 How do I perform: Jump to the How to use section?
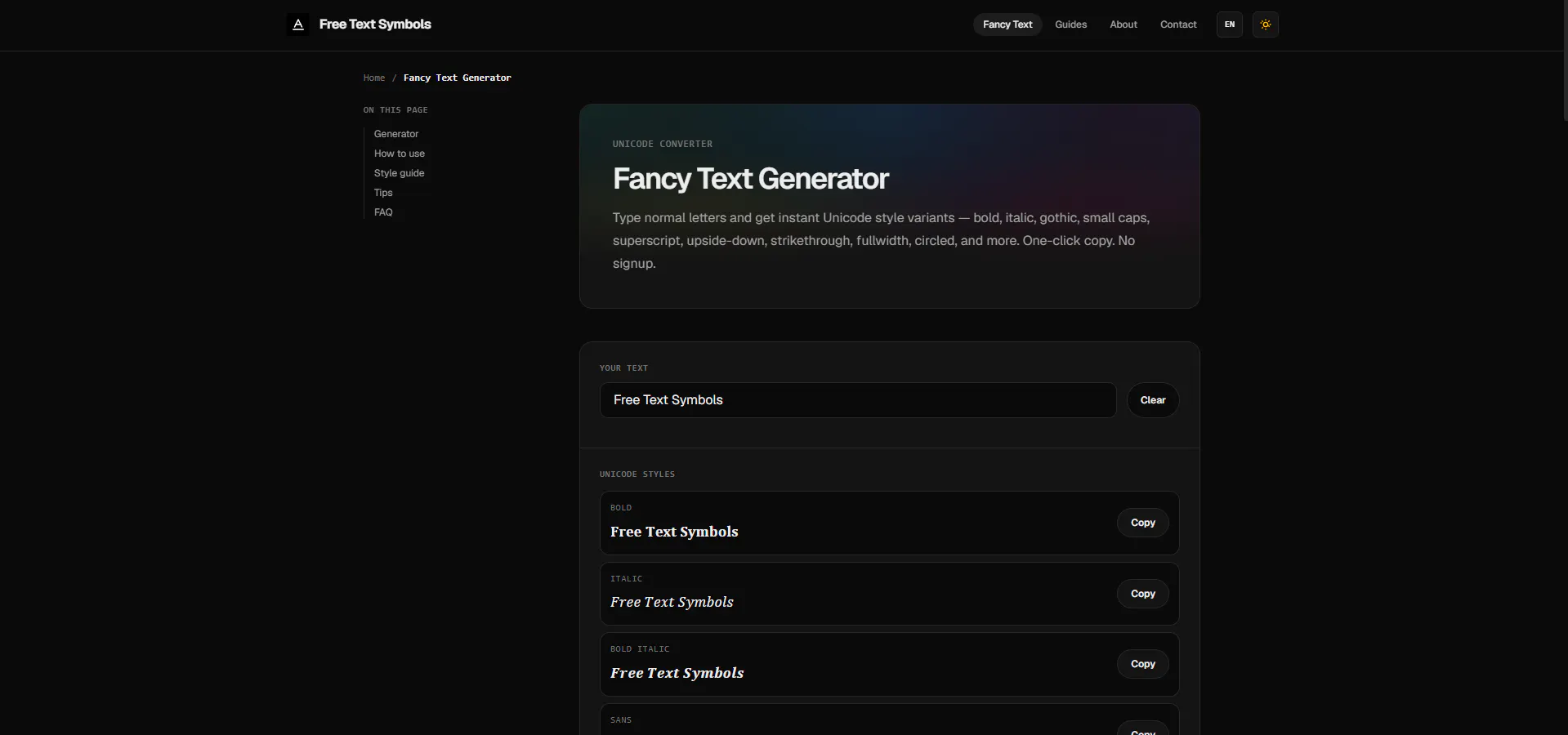(400, 154)
